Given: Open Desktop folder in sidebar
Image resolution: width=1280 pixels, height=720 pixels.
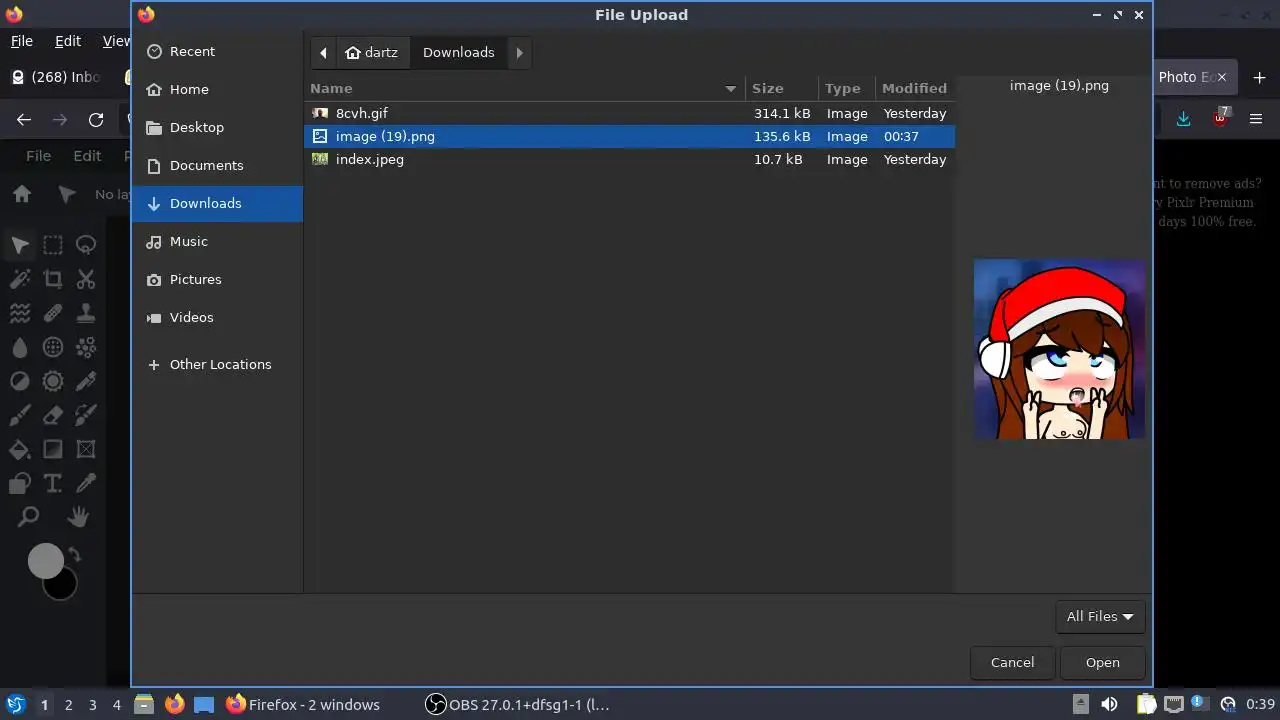Looking at the screenshot, I should click(217, 127).
